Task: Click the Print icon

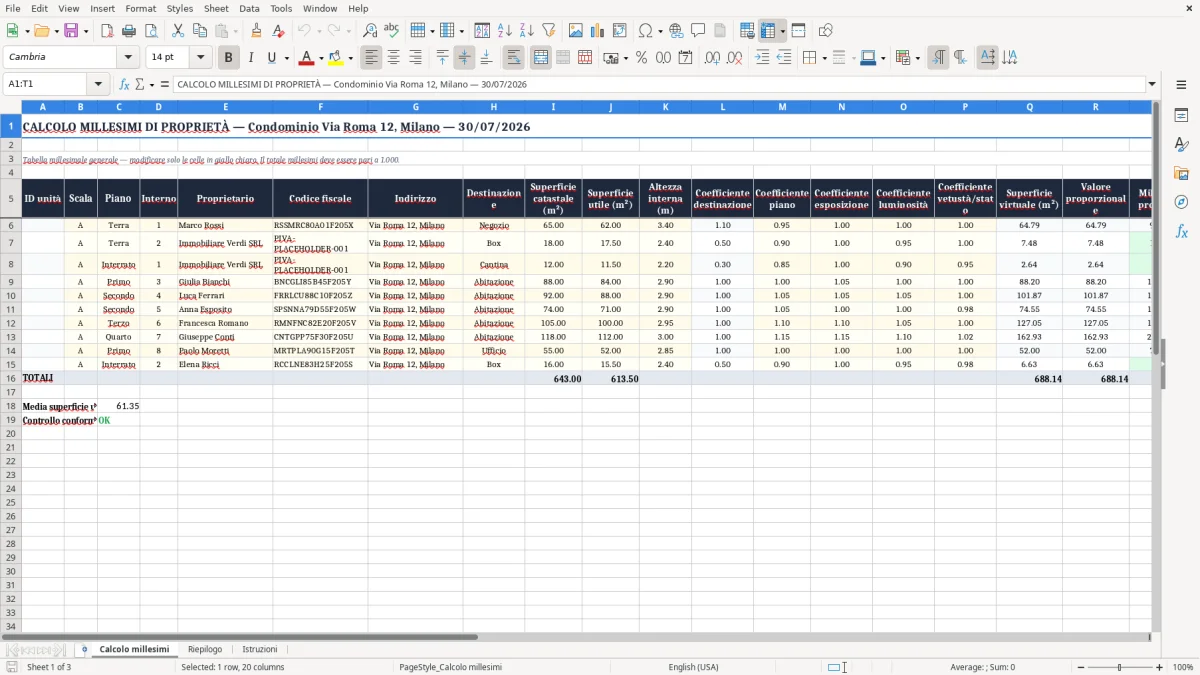Action: pos(129,31)
